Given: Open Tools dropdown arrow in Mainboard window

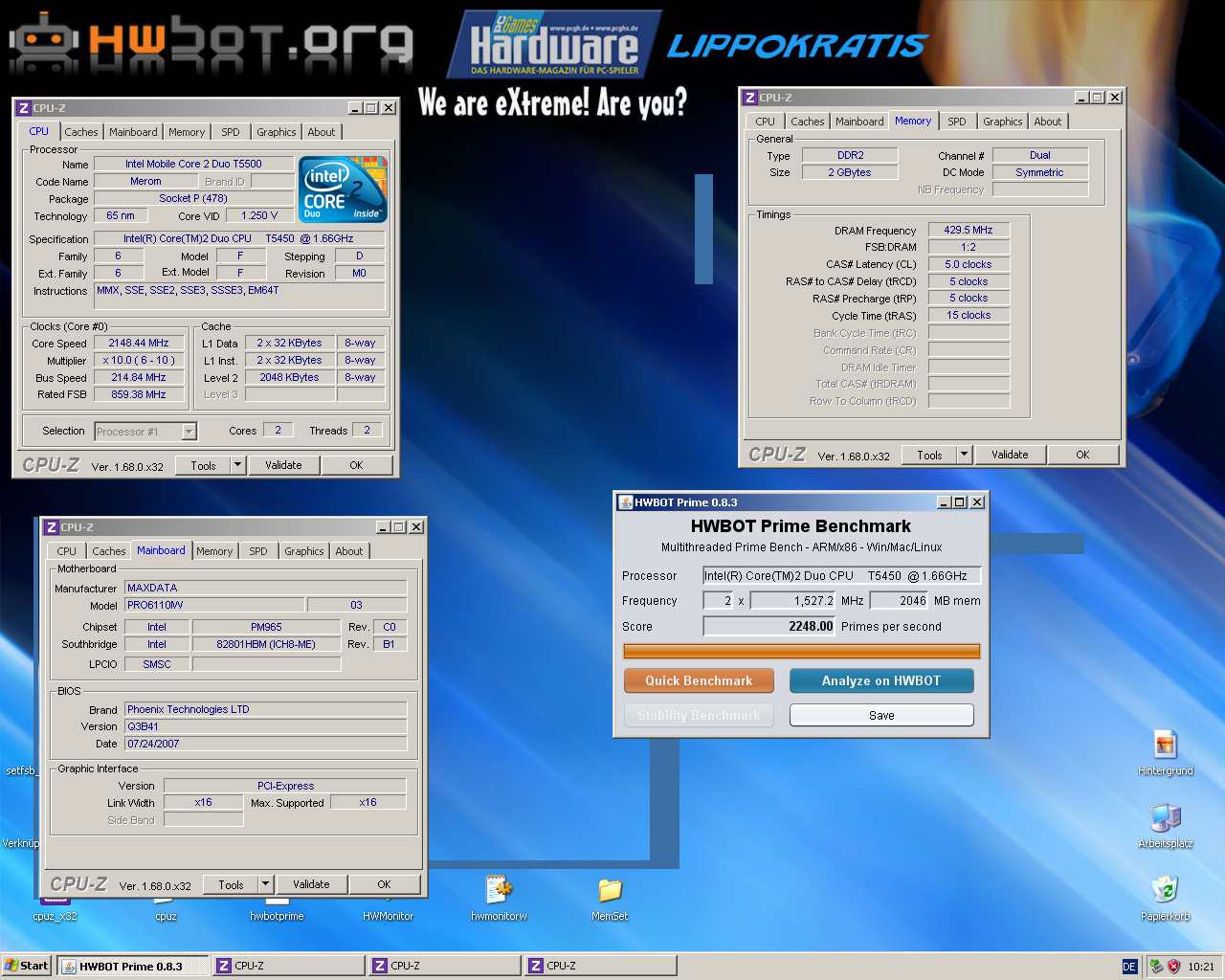Looking at the screenshot, I should (x=265, y=884).
